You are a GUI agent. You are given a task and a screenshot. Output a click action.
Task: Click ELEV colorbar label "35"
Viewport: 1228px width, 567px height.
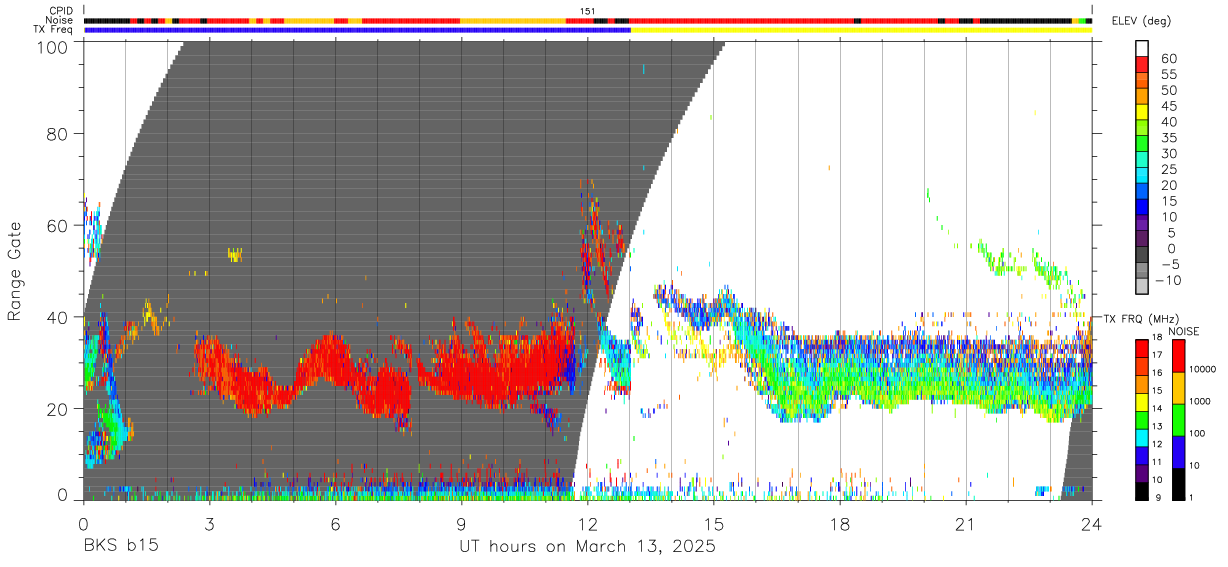(1168, 138)
